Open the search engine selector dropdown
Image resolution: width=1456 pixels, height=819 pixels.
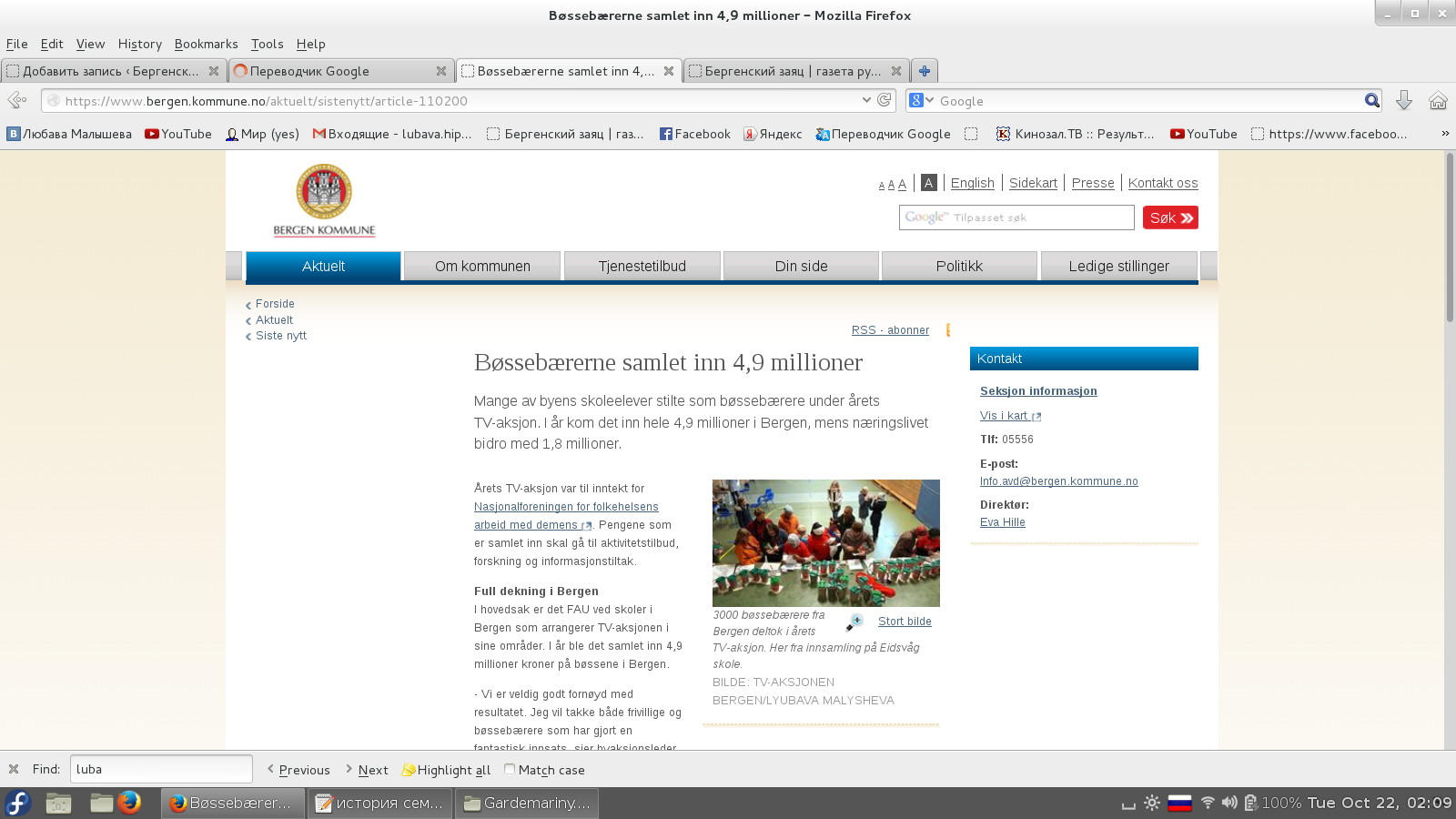click(922, 101)
